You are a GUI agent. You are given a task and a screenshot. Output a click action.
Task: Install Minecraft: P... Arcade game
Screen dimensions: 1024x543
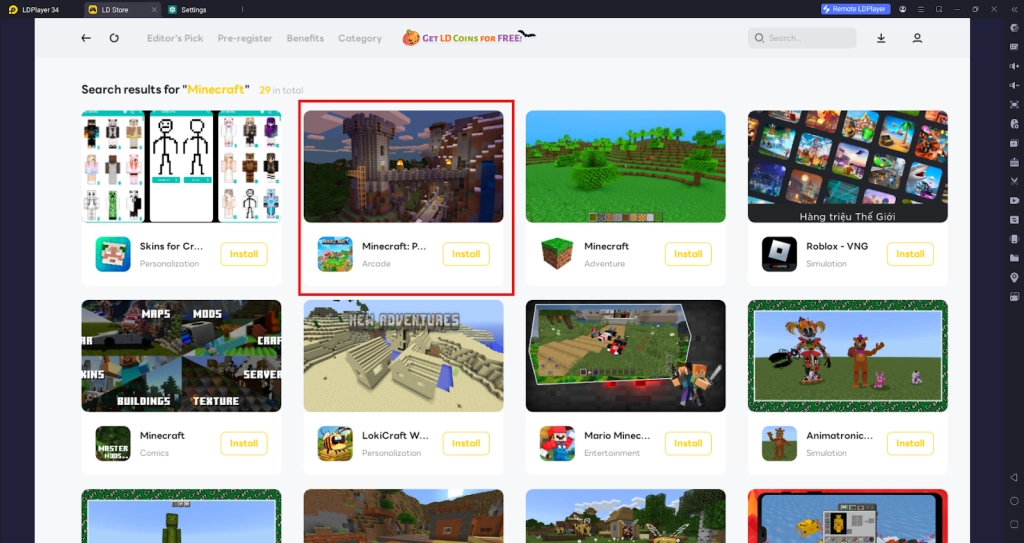tap(466, 254)
